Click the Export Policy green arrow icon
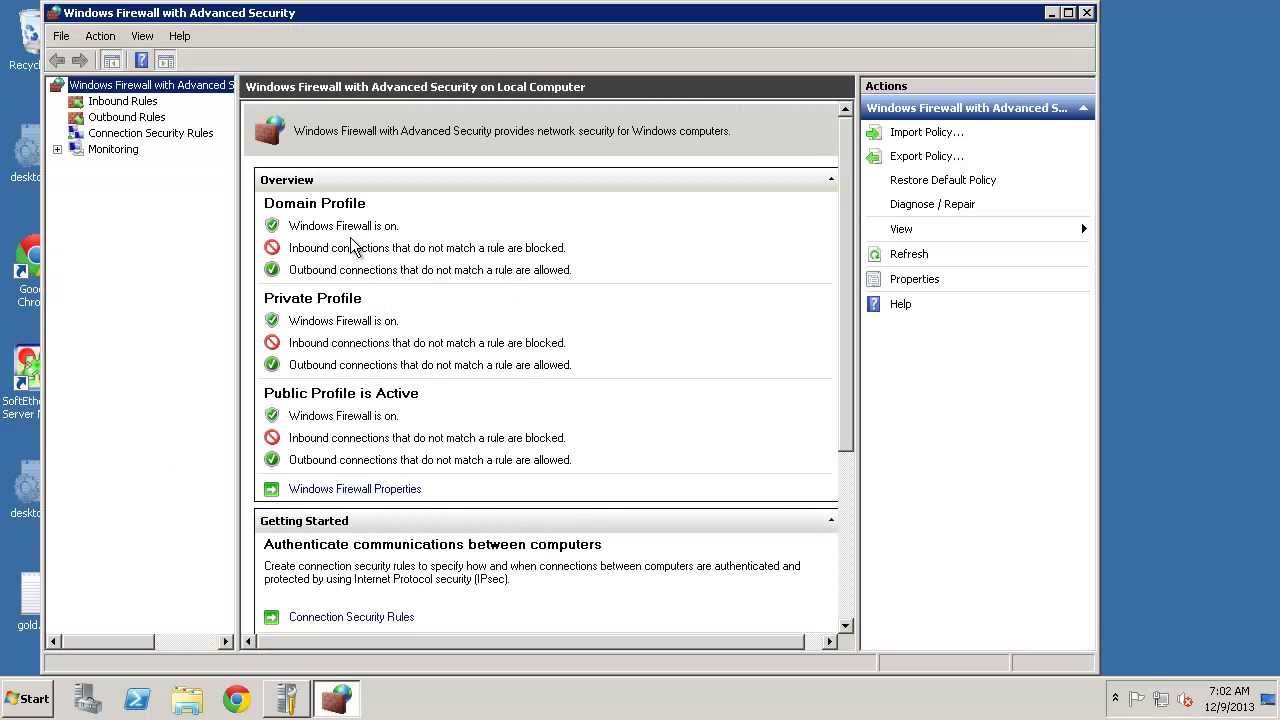 [x=874, y=156]
